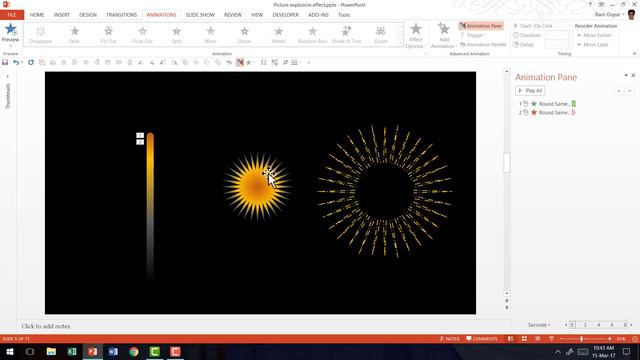This screenshot has height=360, width=640.
Task: Select the Shape animation effect
Action: 244,34
